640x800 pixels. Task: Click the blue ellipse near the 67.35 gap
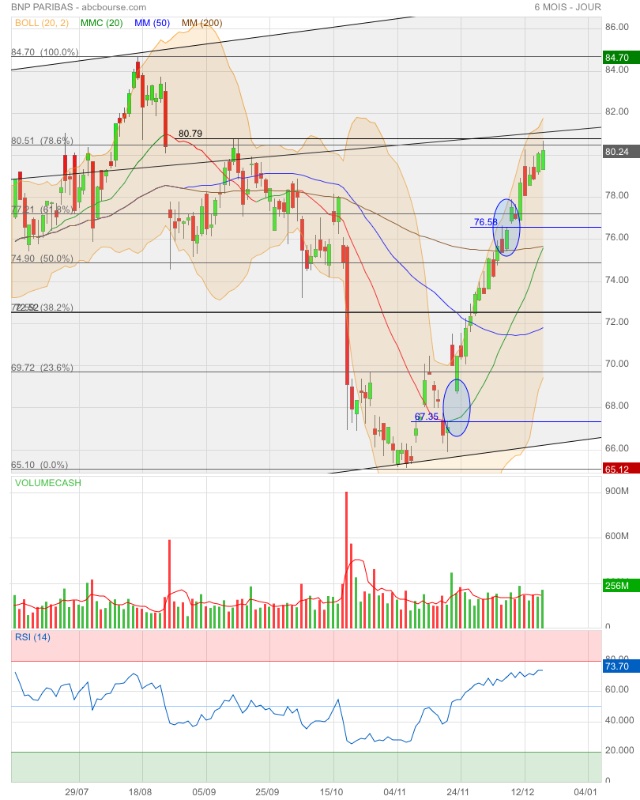point(456,407)
